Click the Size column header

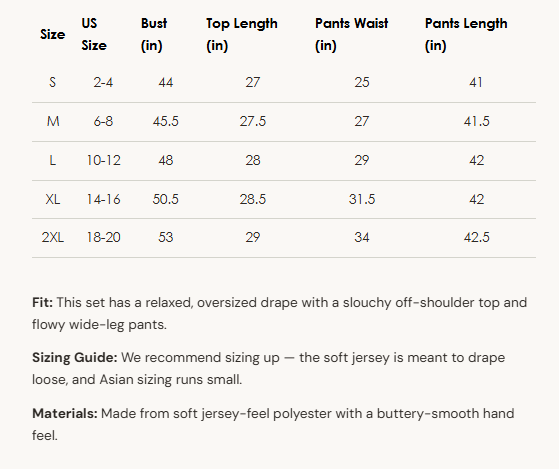click(52, 35)
